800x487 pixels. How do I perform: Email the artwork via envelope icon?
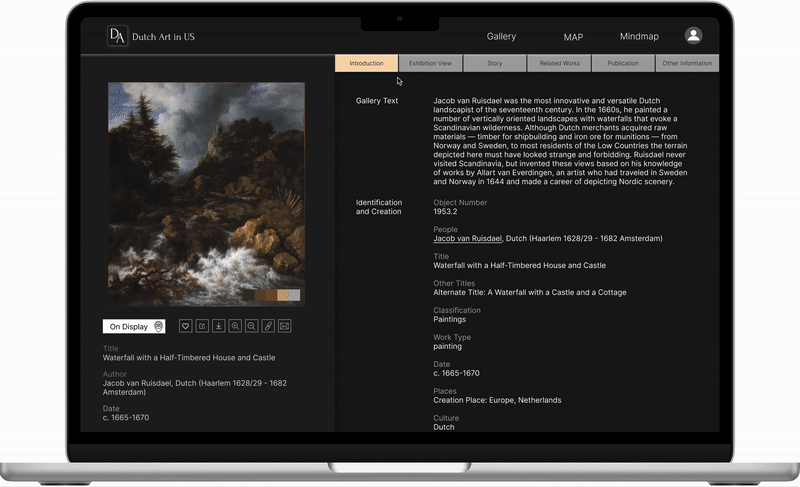(x=285, y=326)
